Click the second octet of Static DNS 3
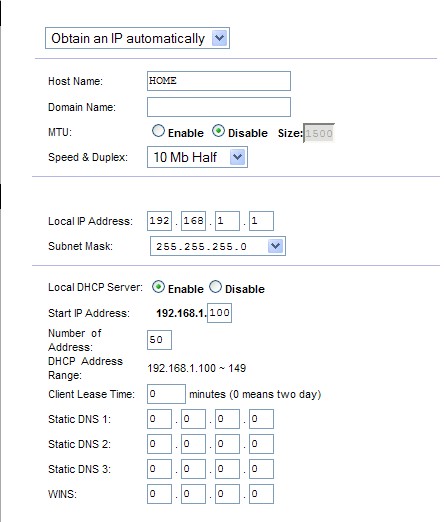Image resolution: width=444 pixels, height=522 pixels. (193, 469)
